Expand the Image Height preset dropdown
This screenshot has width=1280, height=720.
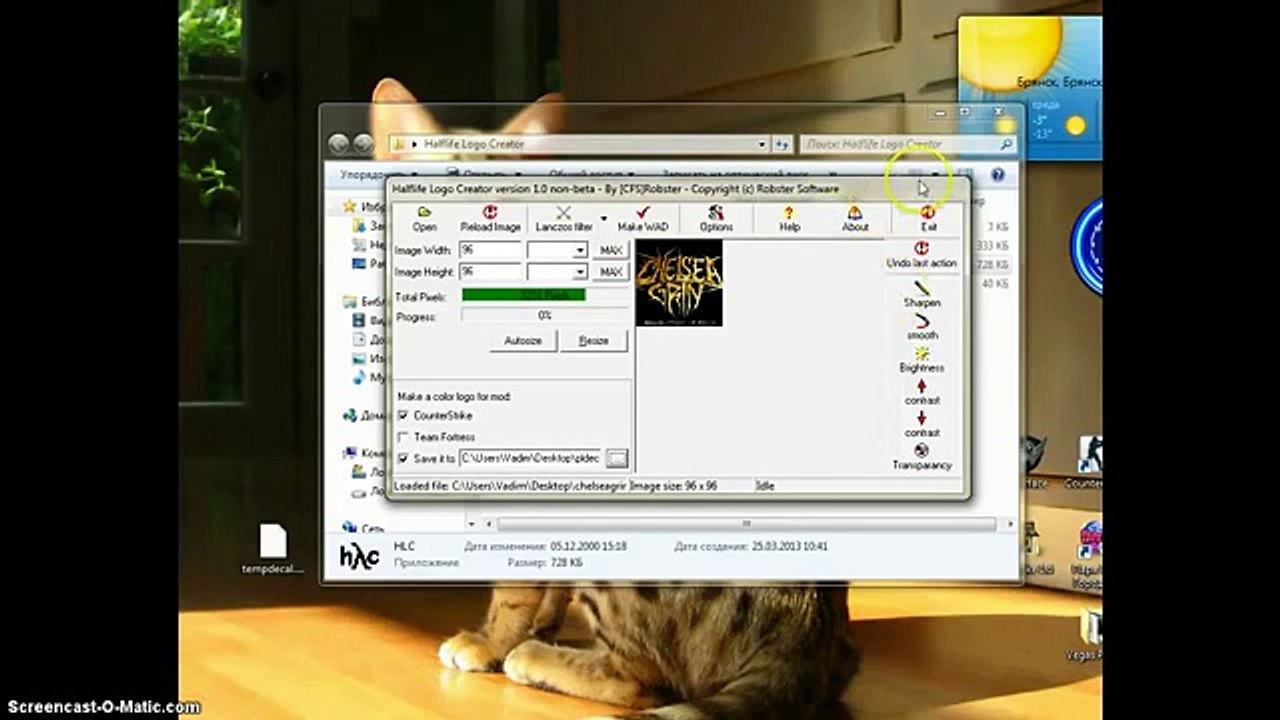[x=580, y=272]
